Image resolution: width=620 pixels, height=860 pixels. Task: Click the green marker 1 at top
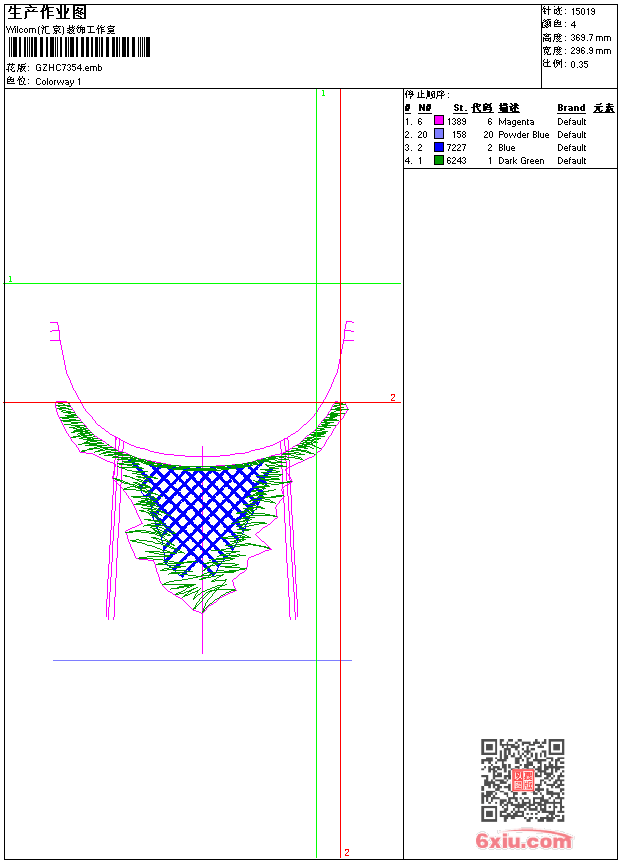pyautogui.click(x=323, y=93)
